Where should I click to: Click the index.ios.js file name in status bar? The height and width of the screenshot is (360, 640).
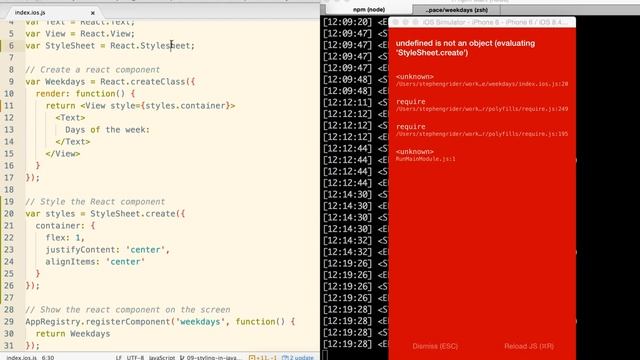22,357
